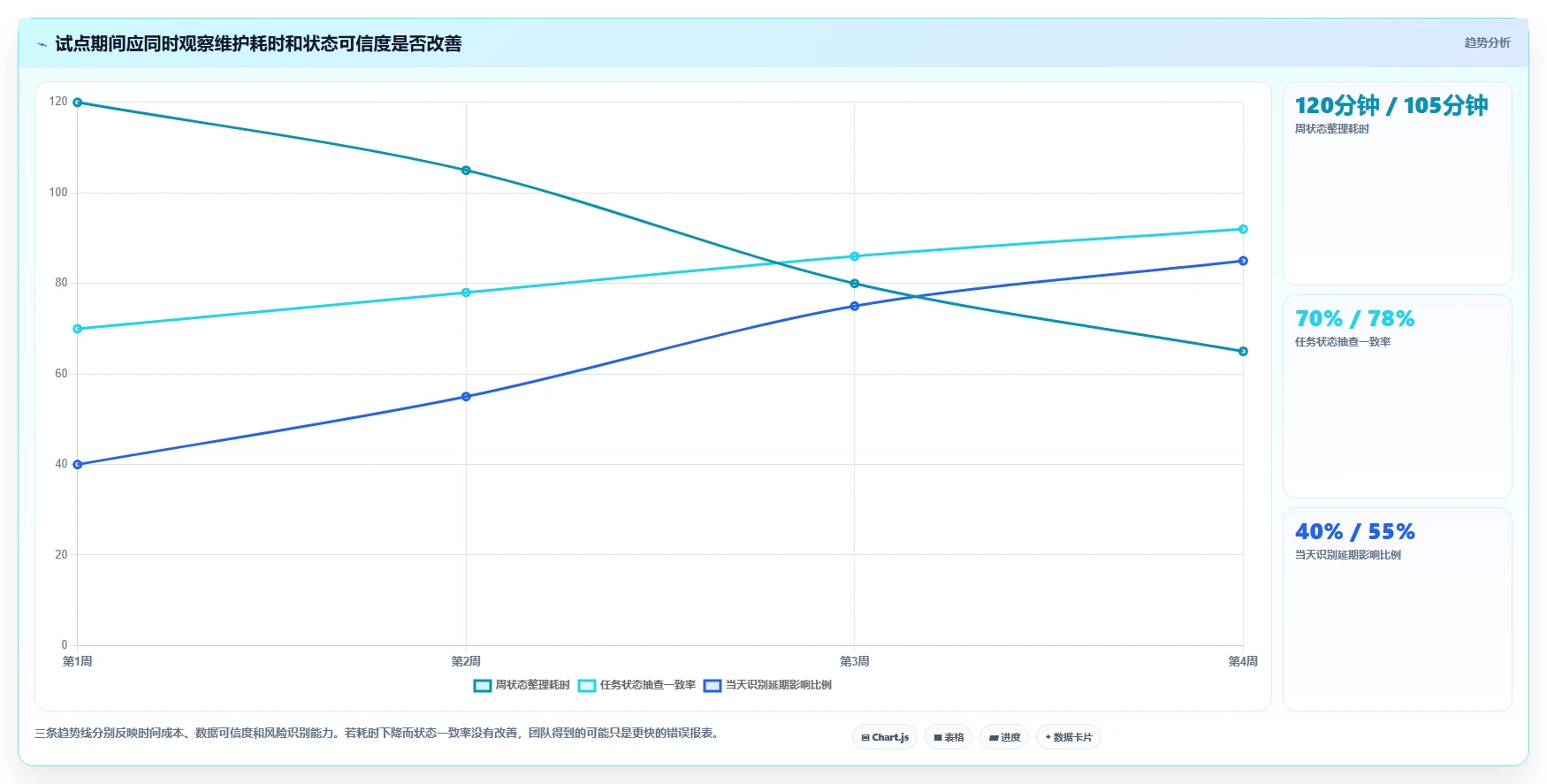Click 一致率 data point at 第3周 (86)
The image size is (1547, 784).
[855, 256]
